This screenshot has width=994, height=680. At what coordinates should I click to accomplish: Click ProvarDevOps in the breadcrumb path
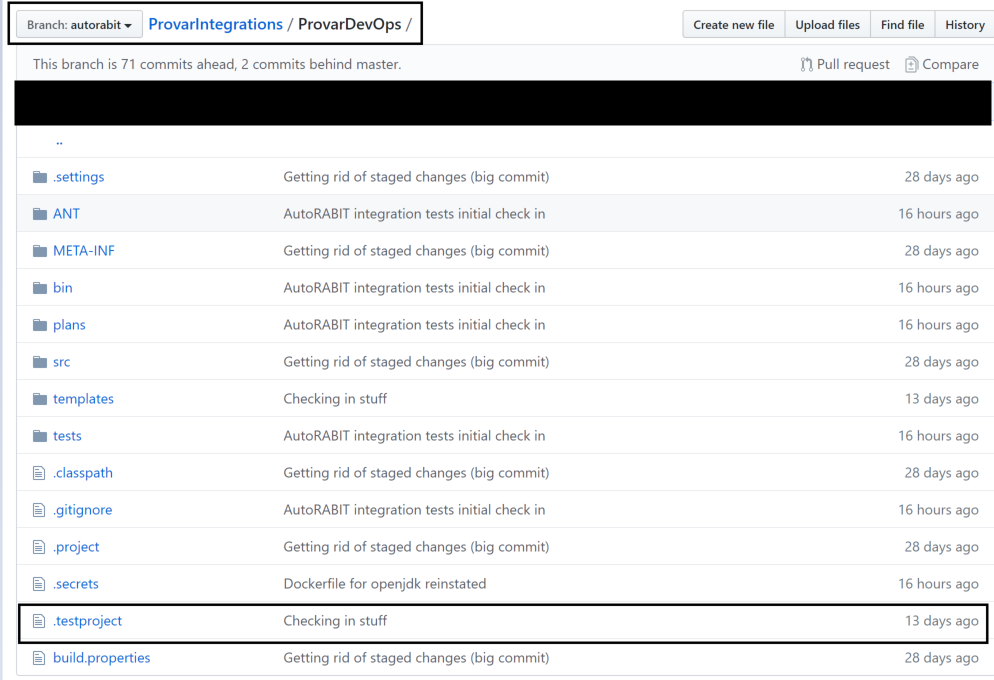point(349,24)
